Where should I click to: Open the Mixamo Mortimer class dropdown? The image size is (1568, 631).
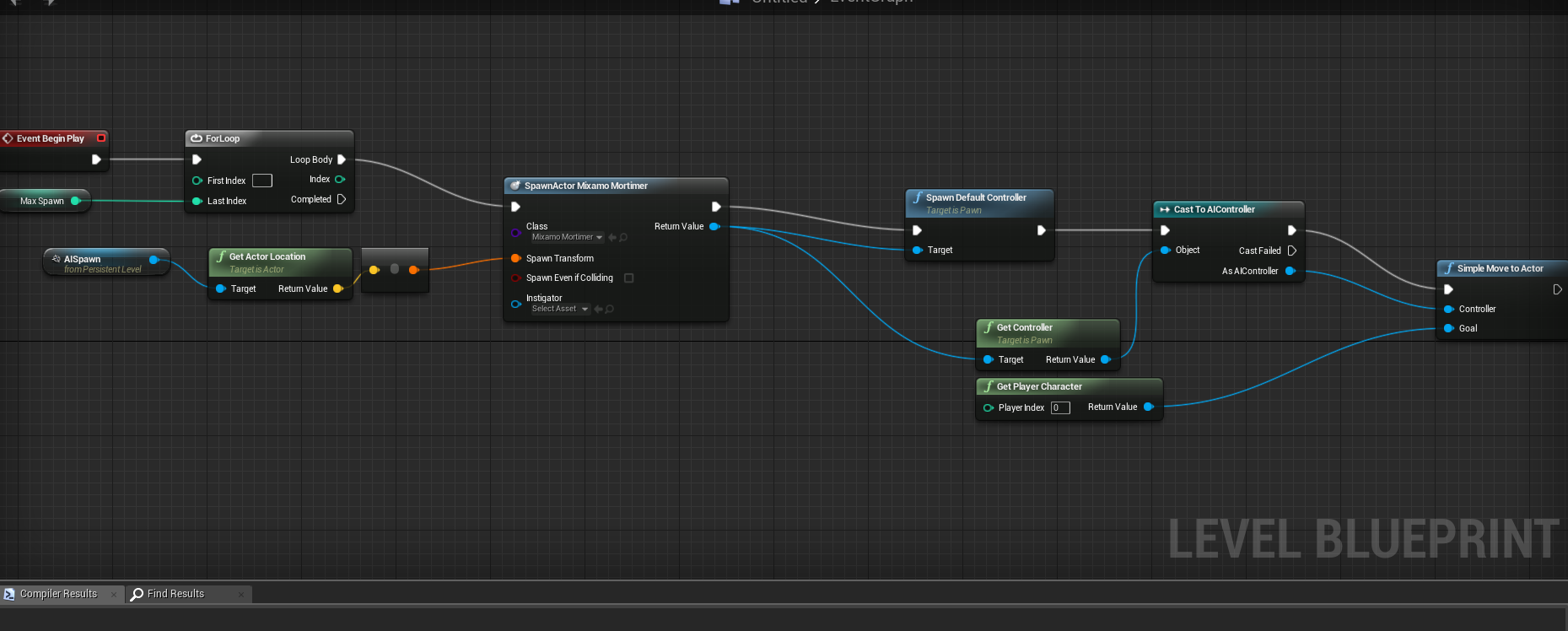click(567, 237)
